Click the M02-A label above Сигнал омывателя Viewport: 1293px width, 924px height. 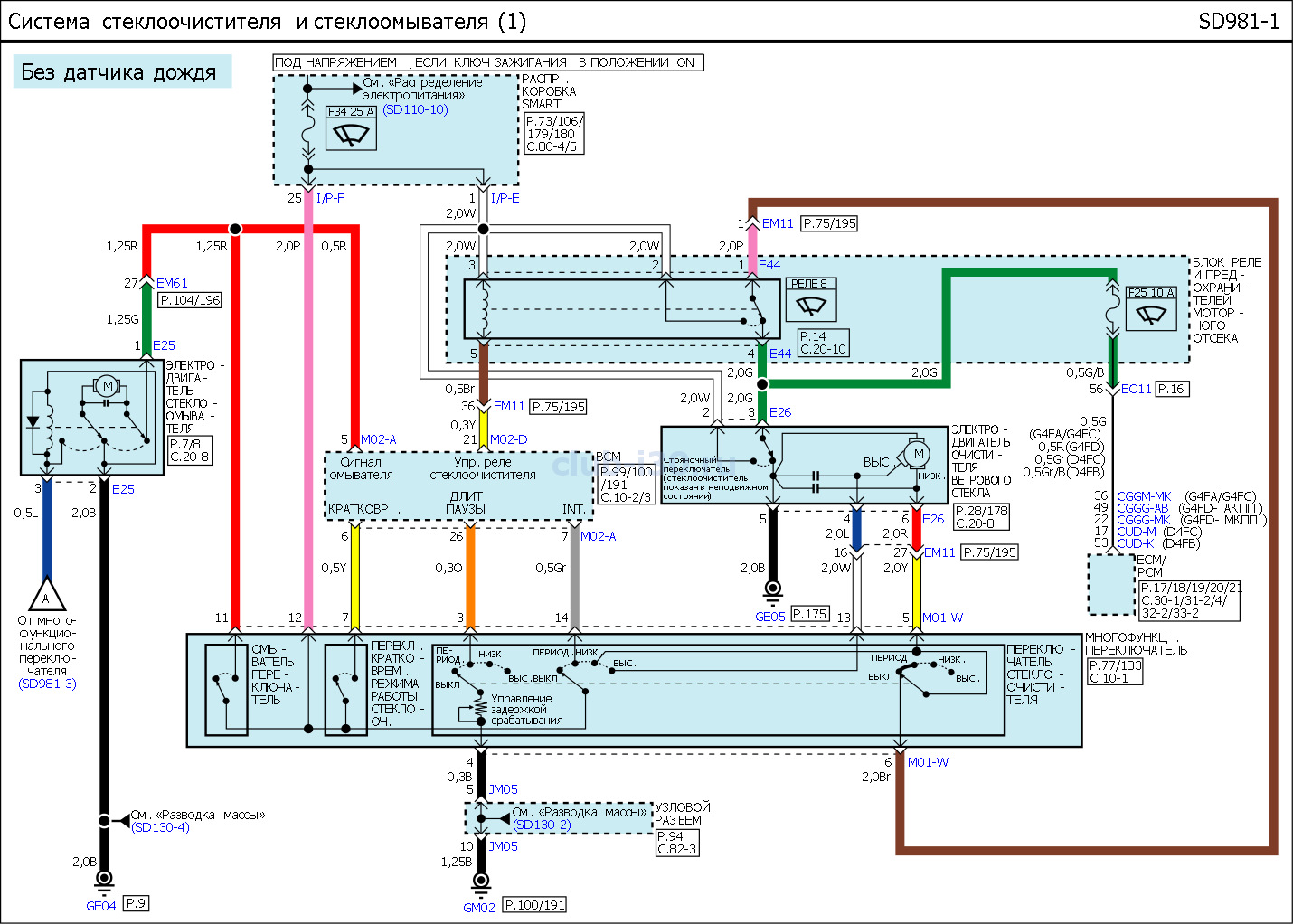pos(378,439)
